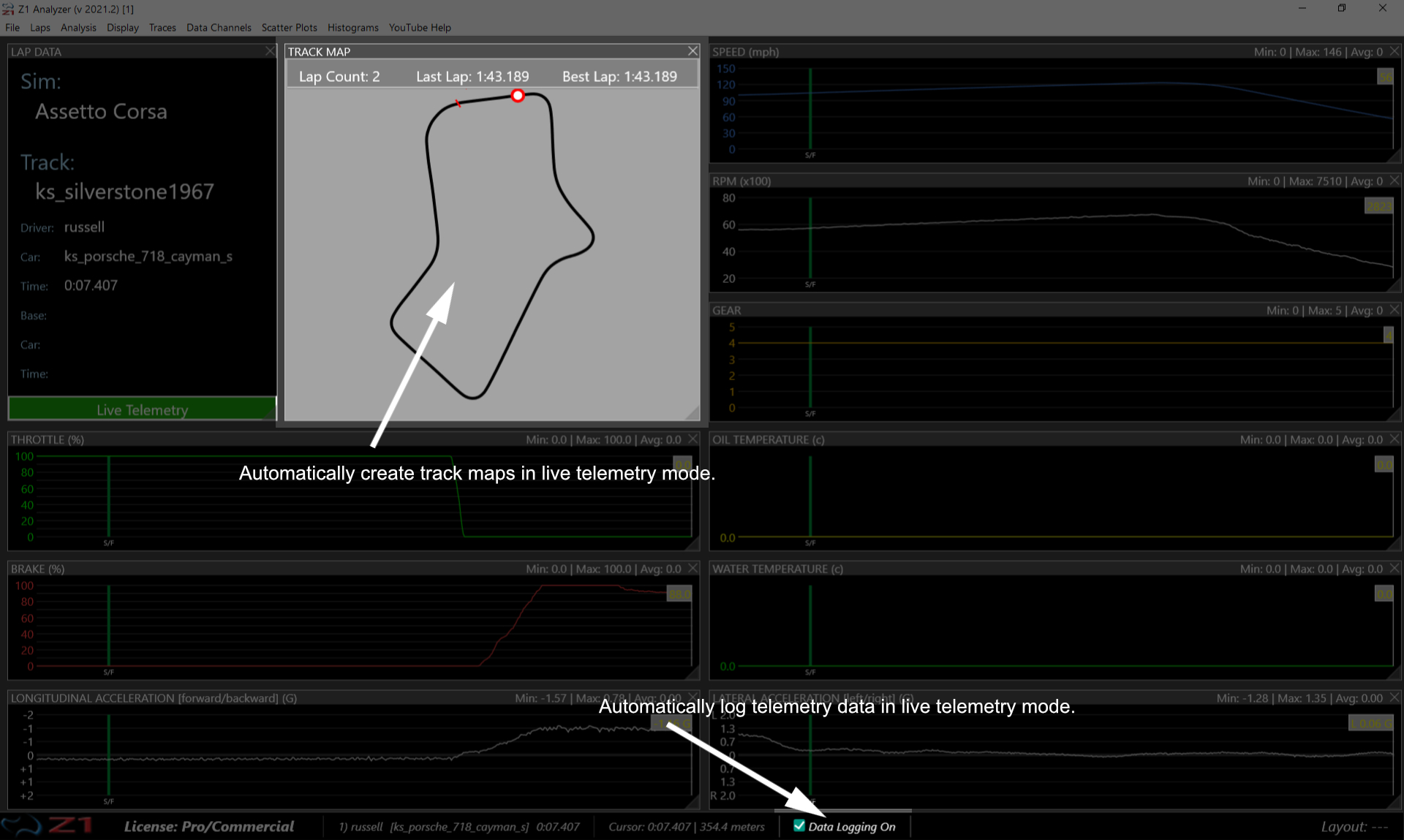Click the Throttle trace resize grip corner
Screen dimensions: 1404x840
click(692, 544)
